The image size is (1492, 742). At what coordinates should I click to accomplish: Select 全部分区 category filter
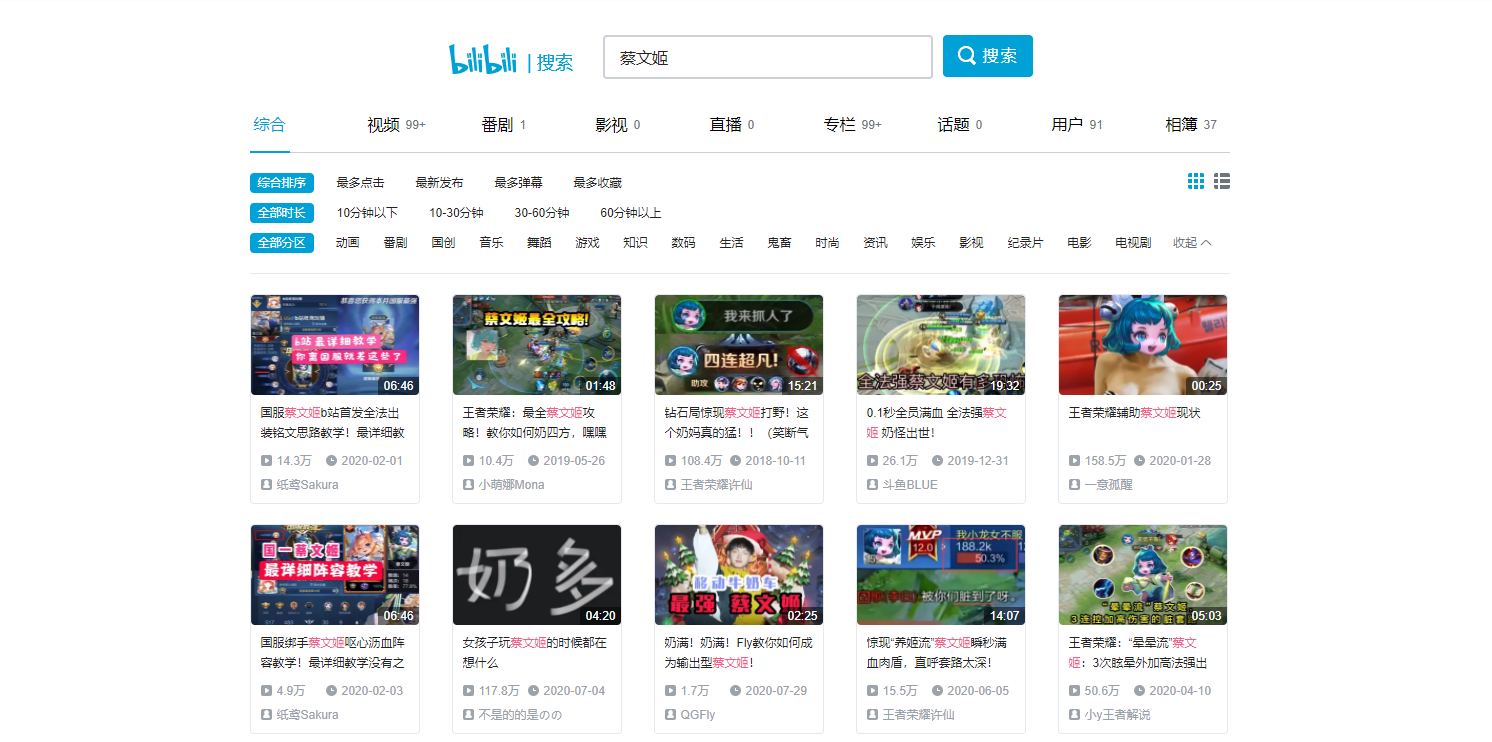(x=282, y=243)
